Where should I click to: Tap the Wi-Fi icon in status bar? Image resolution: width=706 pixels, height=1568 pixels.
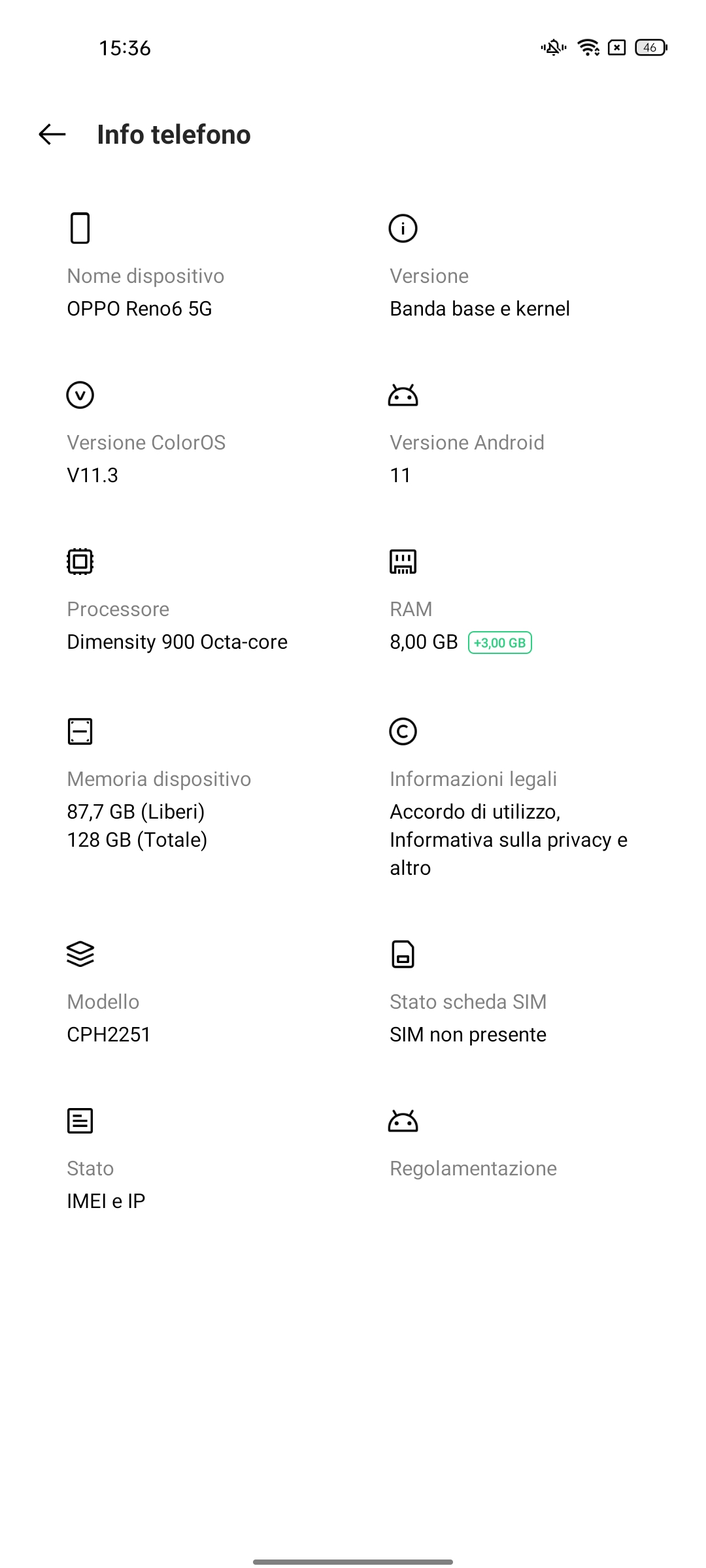pos(588,48)
